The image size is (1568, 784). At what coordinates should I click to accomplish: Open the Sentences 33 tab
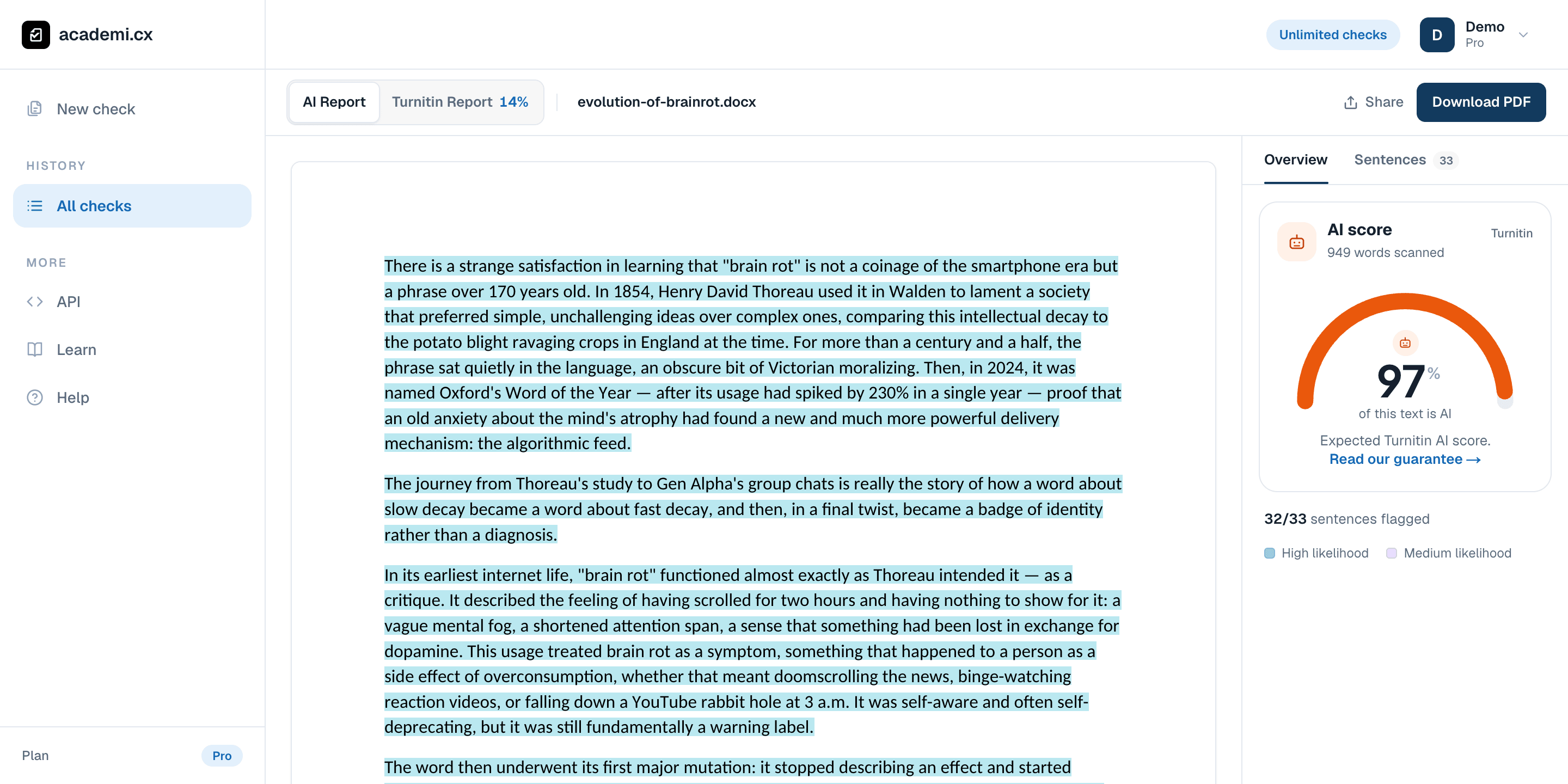[x=1405, y=160]
